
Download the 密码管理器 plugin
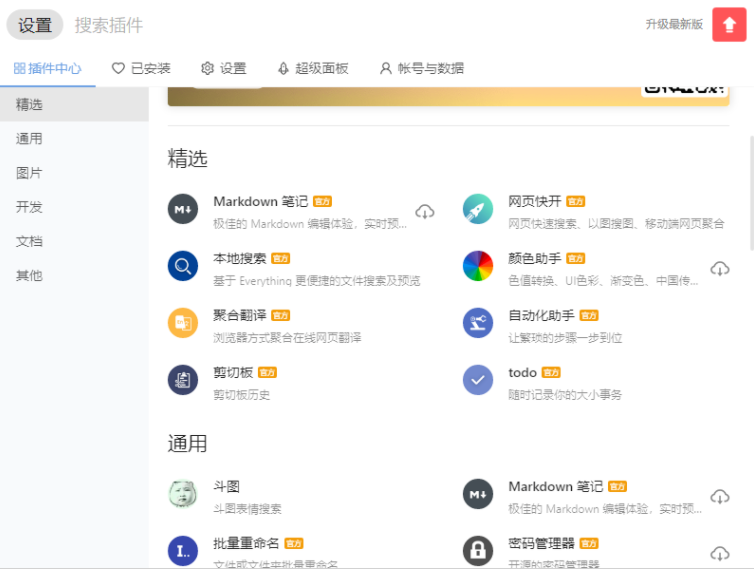pos(720,554)
